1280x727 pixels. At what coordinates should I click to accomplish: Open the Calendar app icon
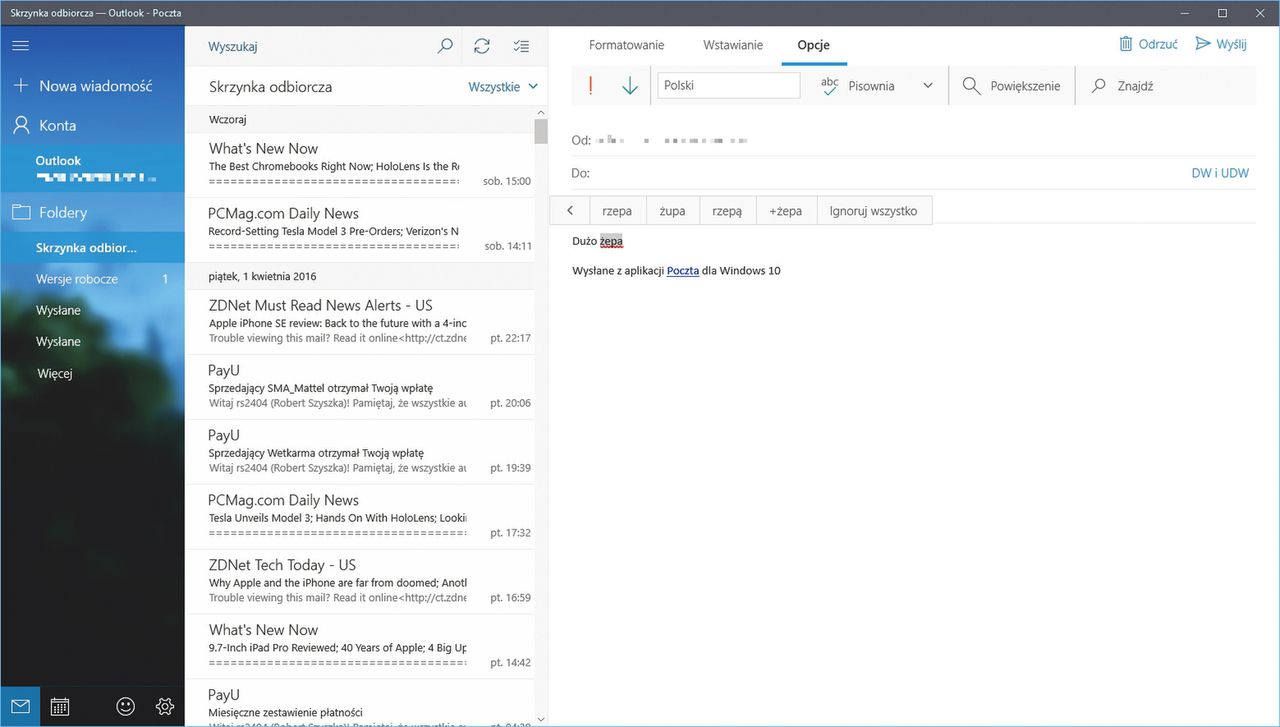click(x=60, y=706)
